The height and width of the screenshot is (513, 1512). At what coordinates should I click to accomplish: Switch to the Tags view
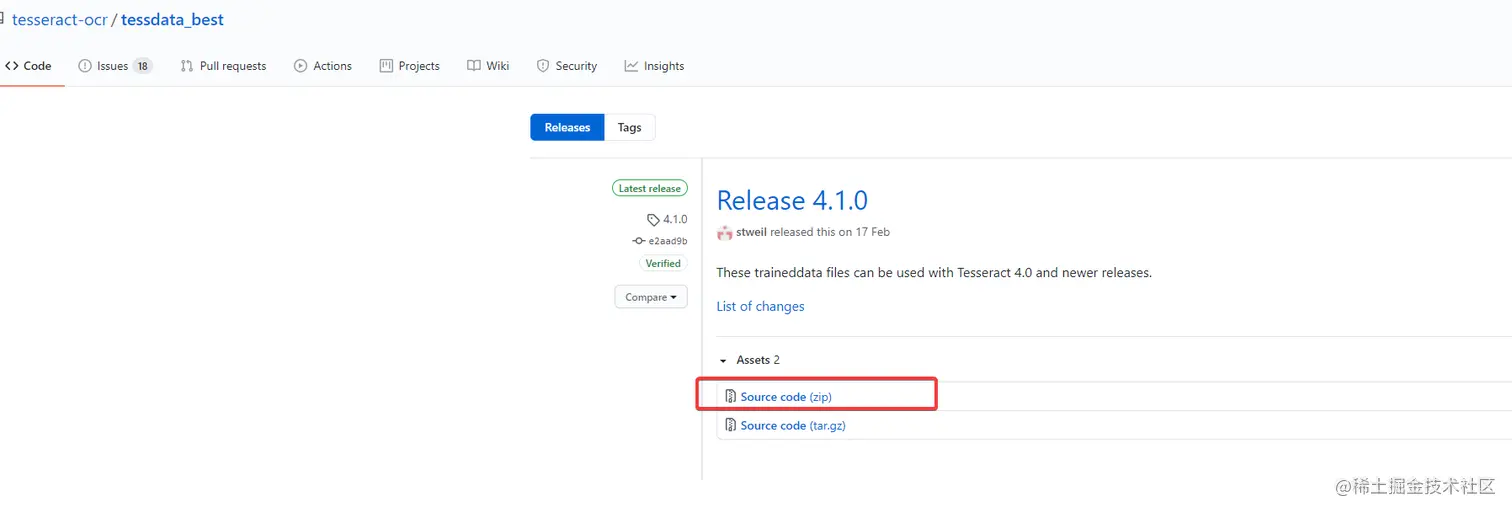pyautogui.click(x=630, y=128)
